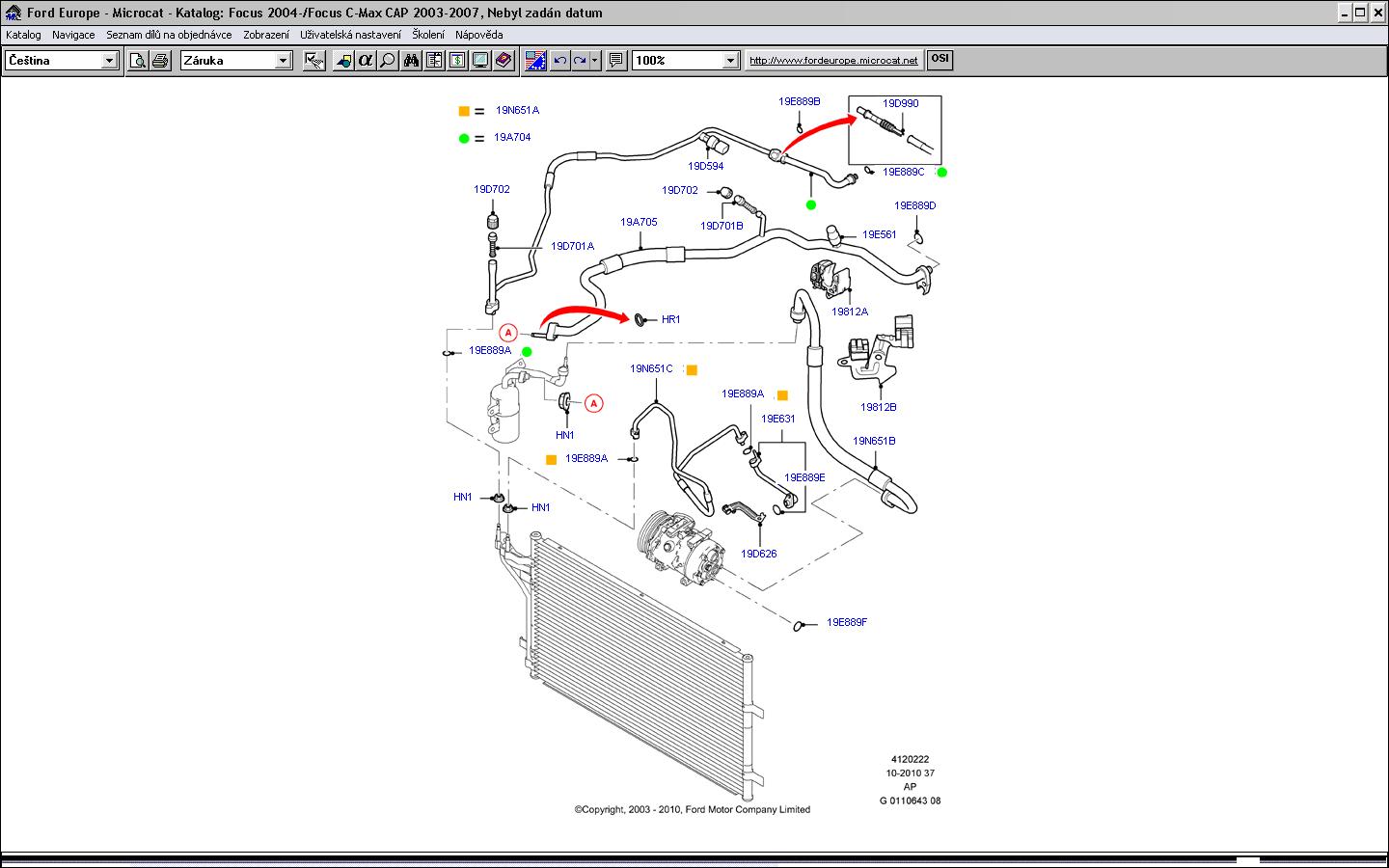Click the print preview icon
The image size is (1389, 868).
(x=138, y=61)
